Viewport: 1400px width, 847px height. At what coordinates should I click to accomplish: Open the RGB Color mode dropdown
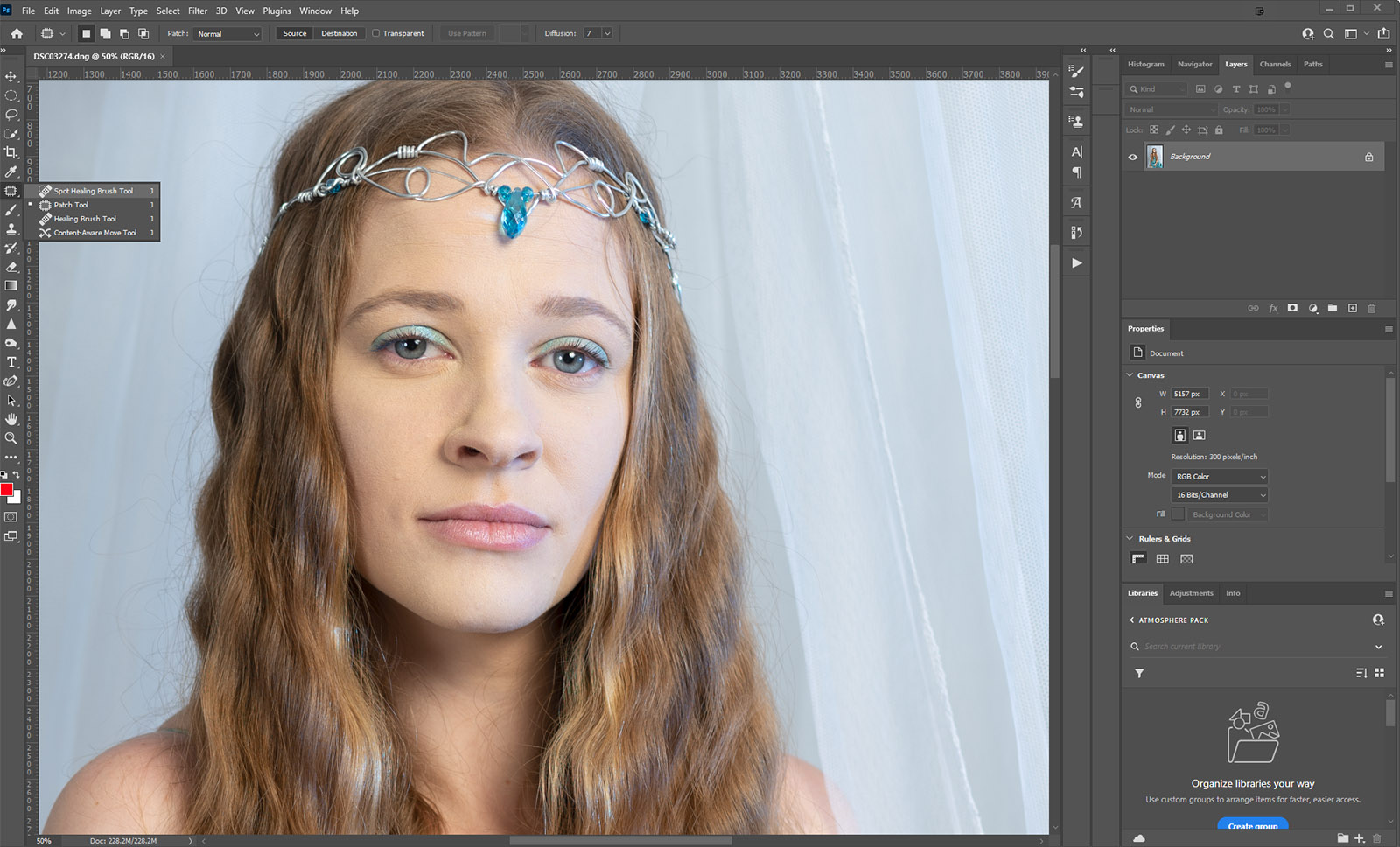click(x=1220, y=477)
